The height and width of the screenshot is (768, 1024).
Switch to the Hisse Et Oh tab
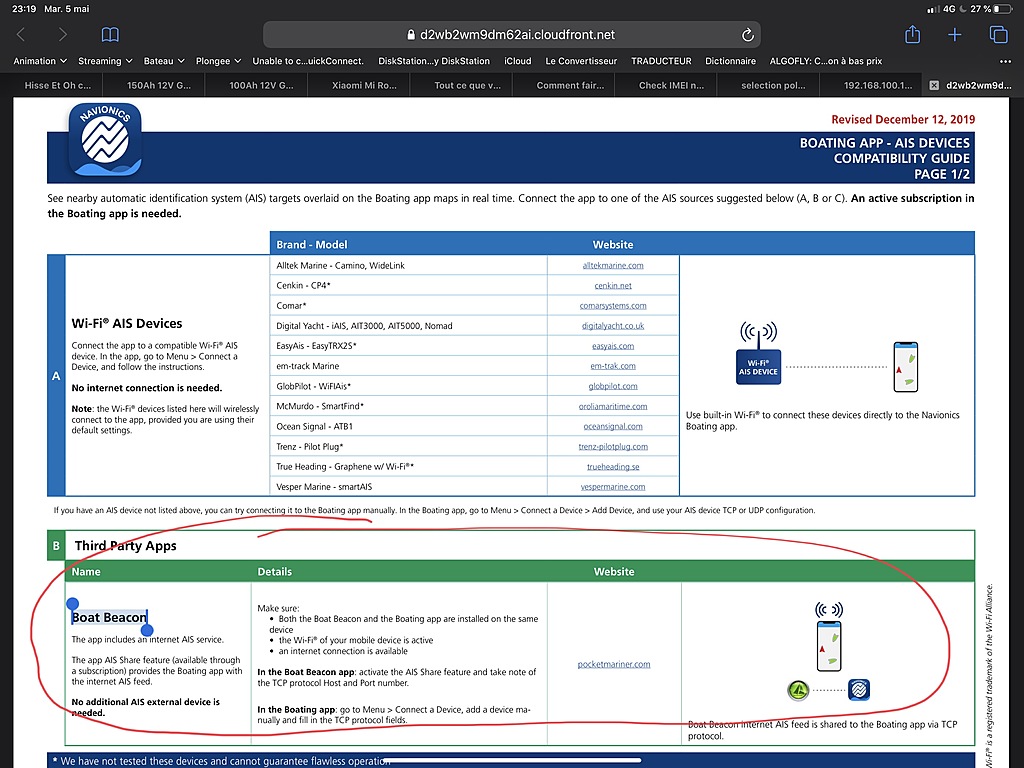coord(57,86)
